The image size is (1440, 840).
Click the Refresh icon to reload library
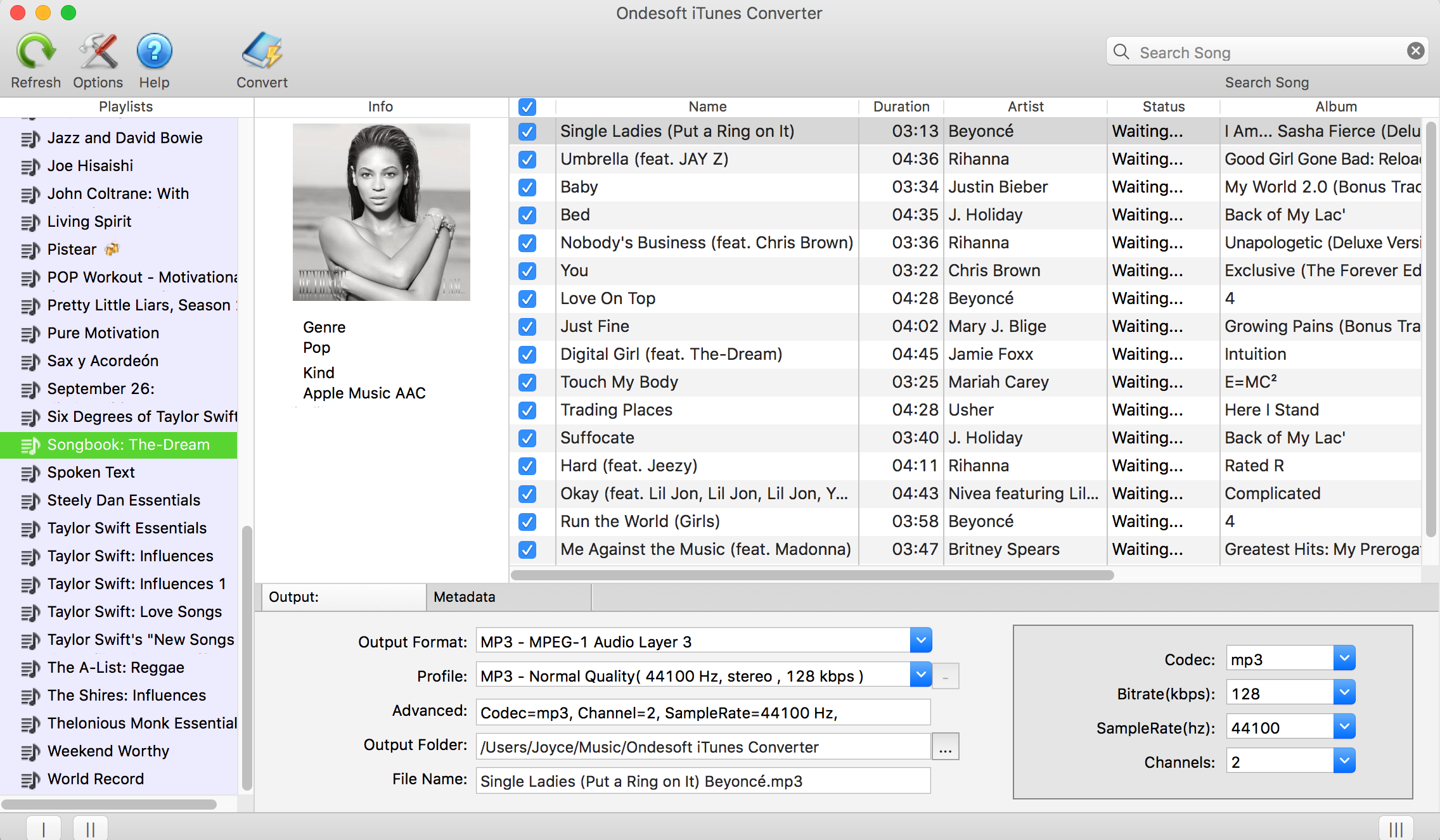pyautogui.click(x=35, y=52)
